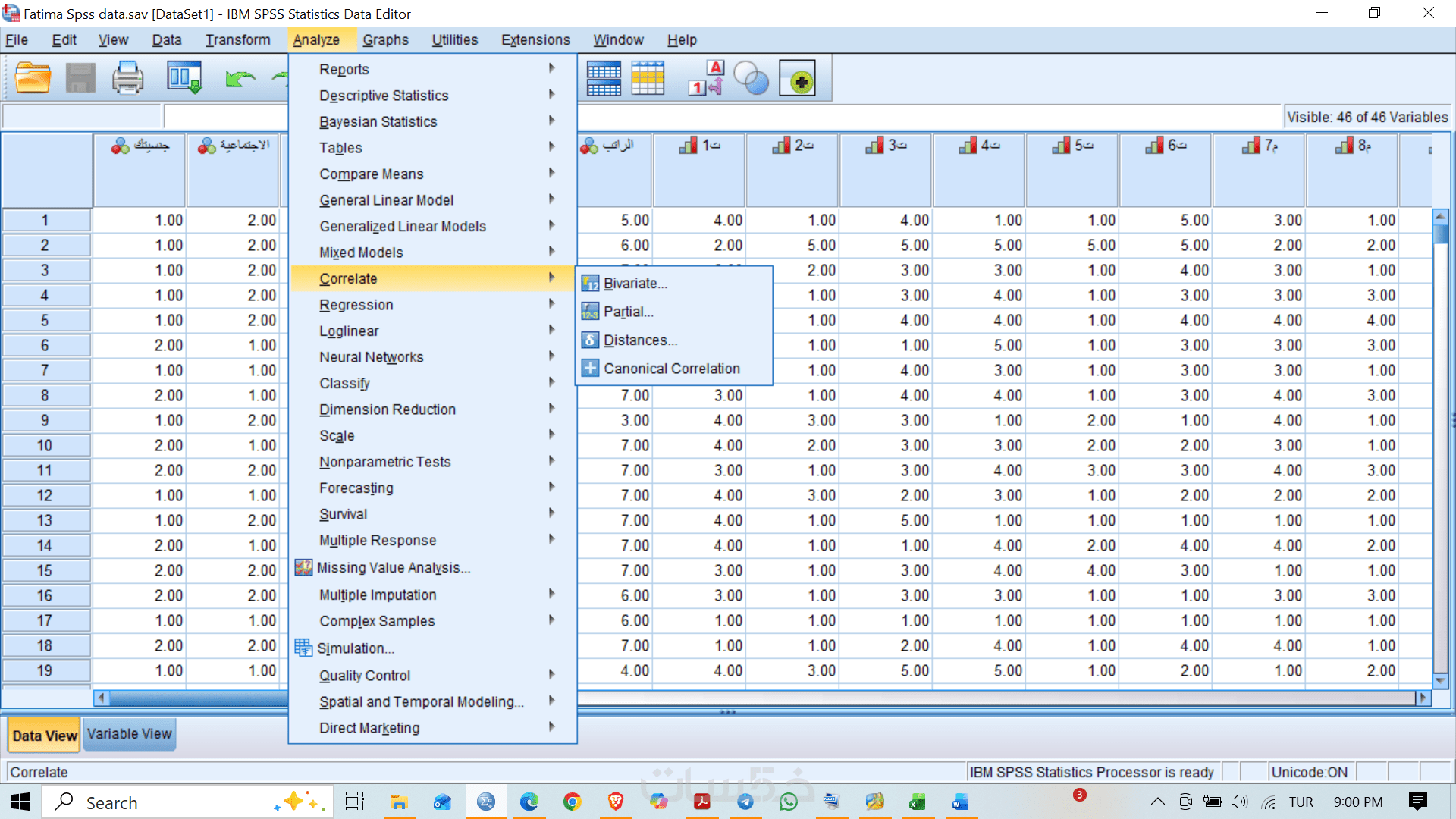Toggle the Value Labels icon
Image resolution: width=1456 pixels, height=819 pixels.
706,78
